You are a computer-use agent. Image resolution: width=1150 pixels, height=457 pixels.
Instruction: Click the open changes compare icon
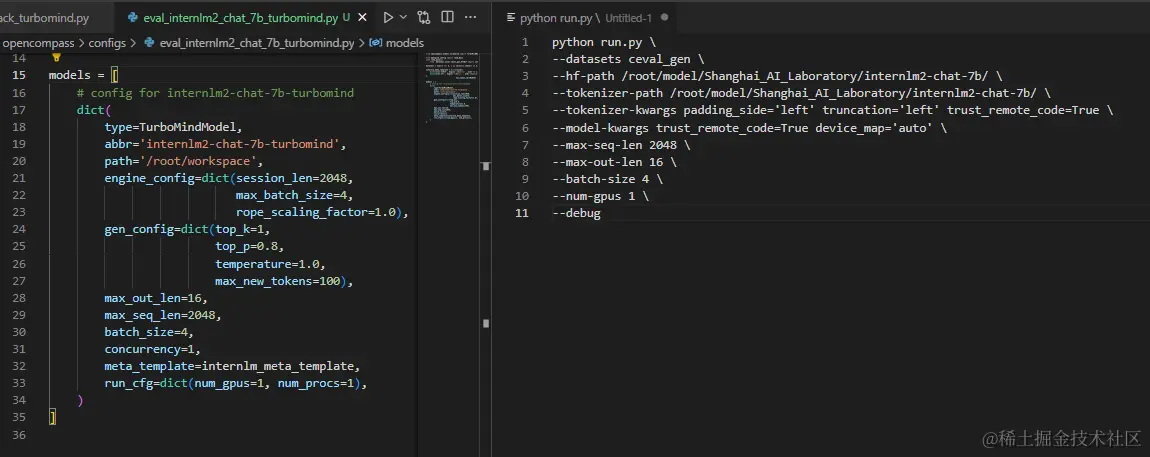tap(424, 17)
